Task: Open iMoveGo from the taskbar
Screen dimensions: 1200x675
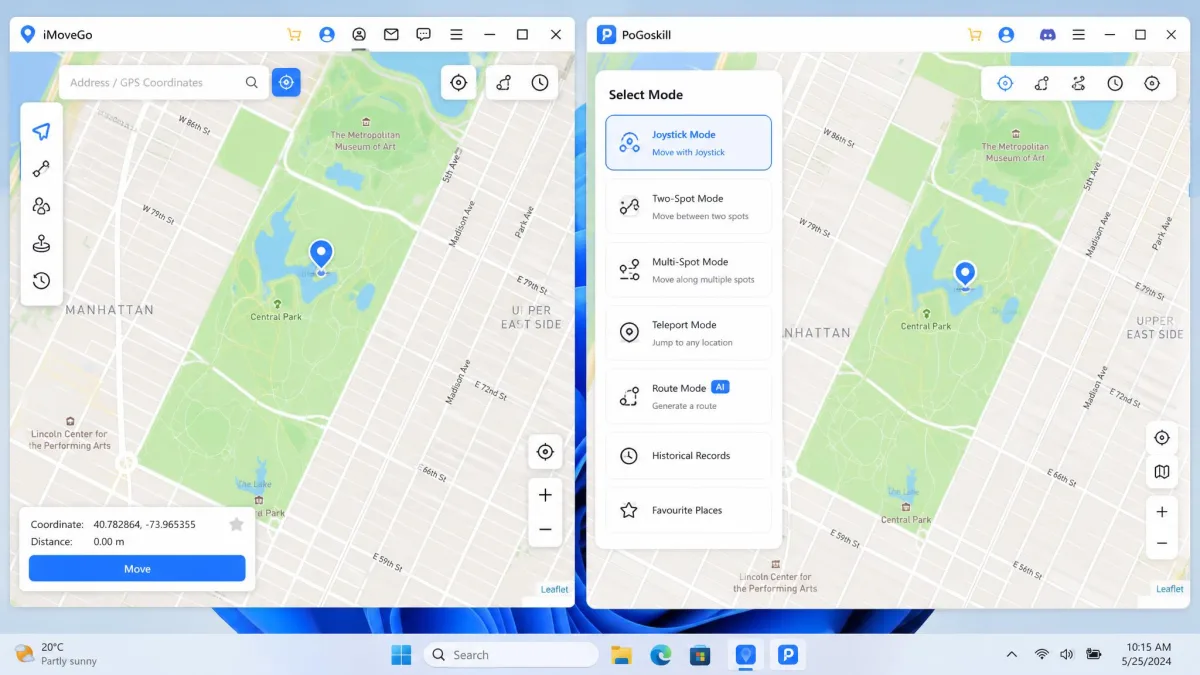Action: (x=745, y=655)
